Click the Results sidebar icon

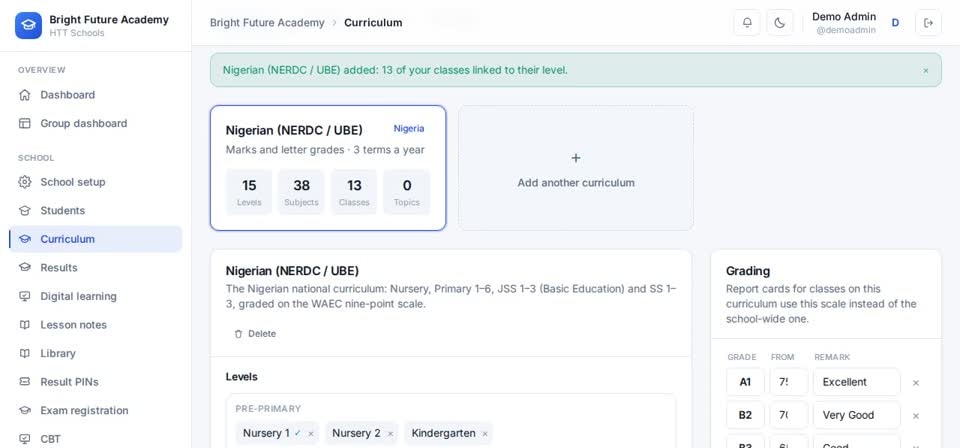[x=24, y=267]
